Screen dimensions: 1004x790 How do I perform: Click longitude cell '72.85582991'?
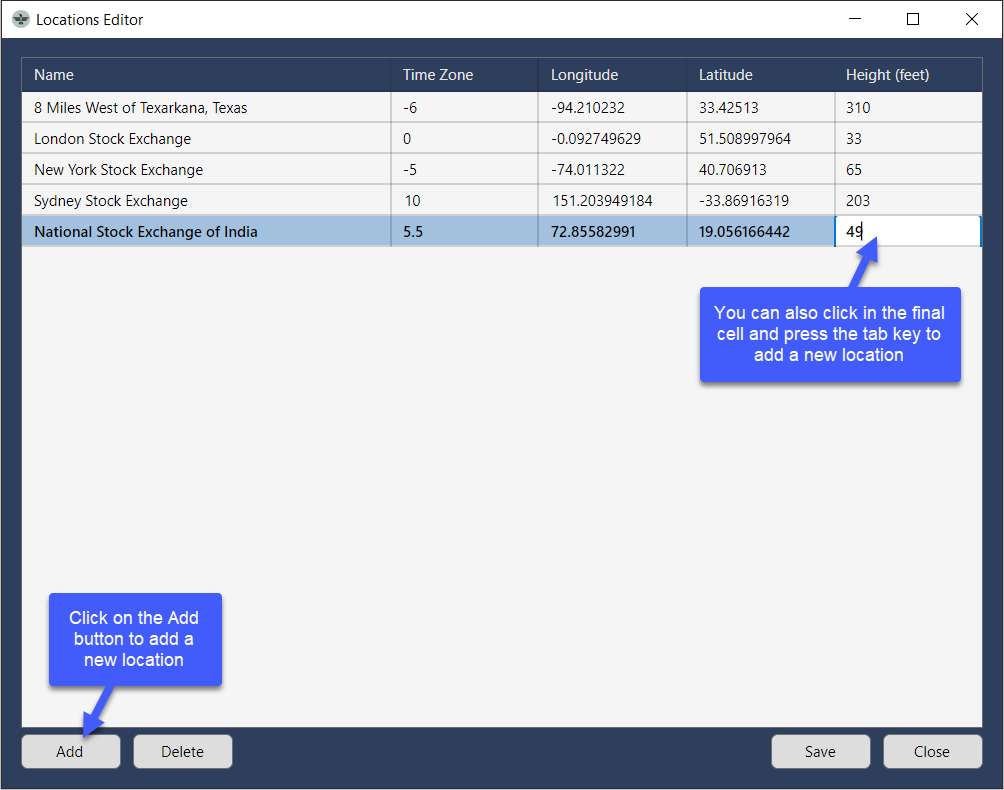click(x=612, y=231)
